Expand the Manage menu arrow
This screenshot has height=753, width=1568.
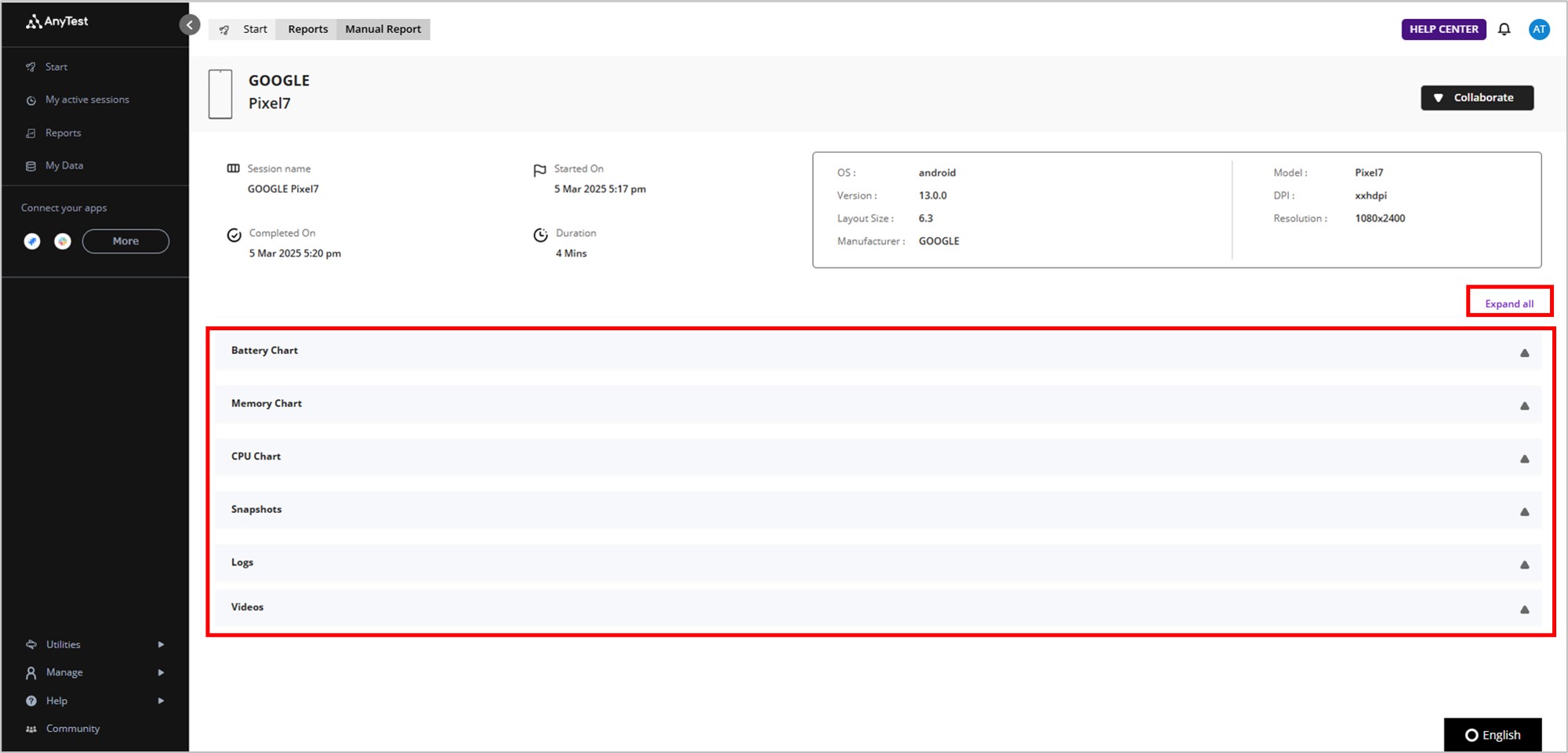(161, 672)
